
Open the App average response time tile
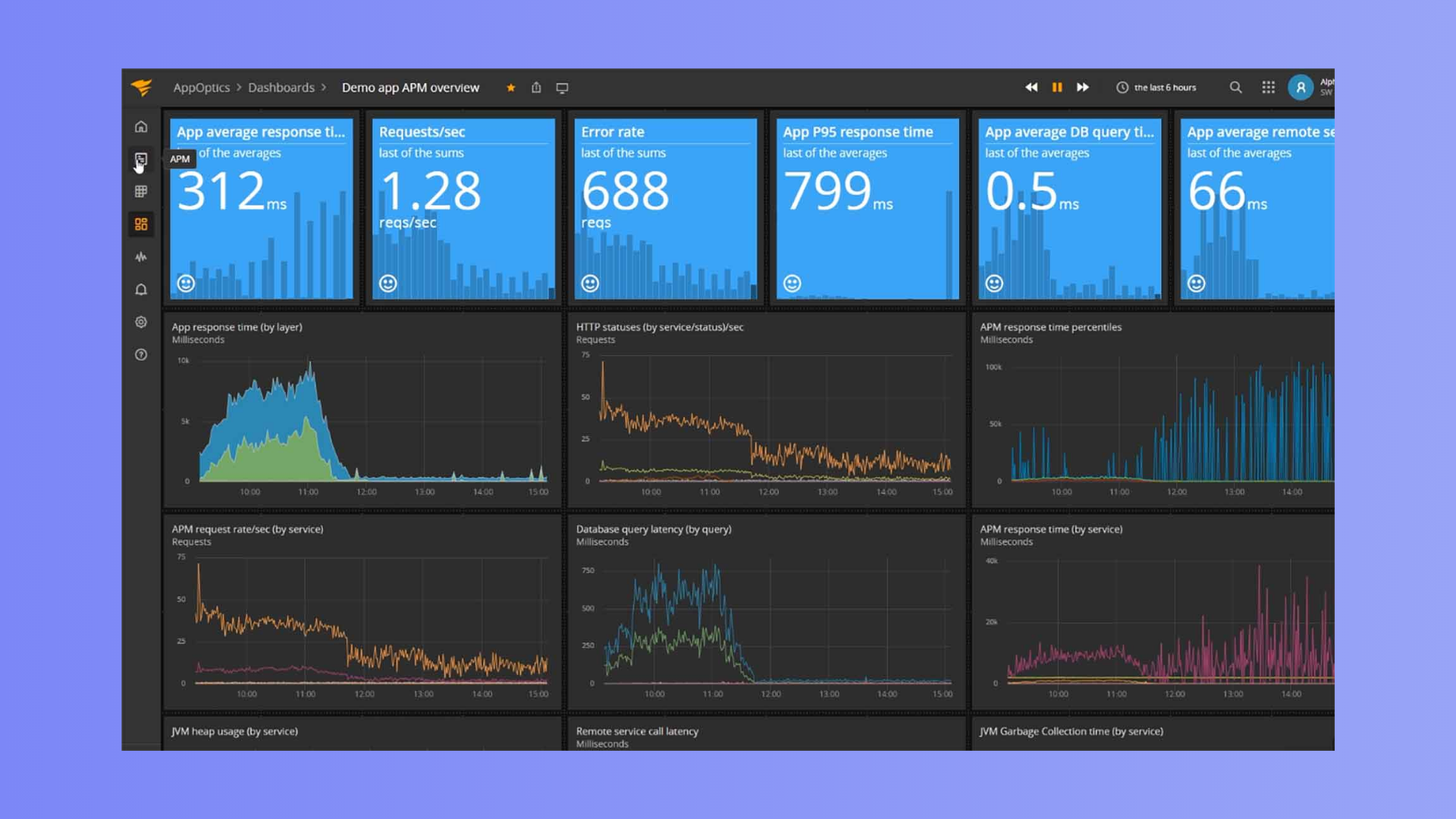(262, 209)
